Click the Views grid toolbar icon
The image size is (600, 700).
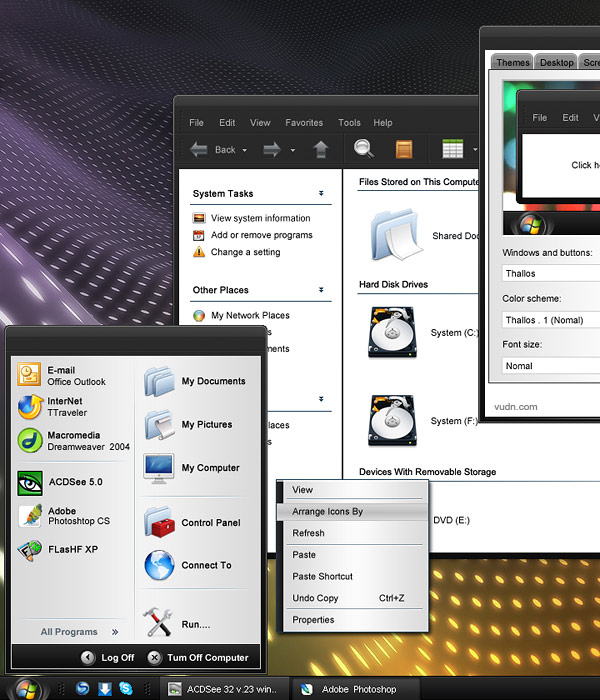tap(453, 149)
